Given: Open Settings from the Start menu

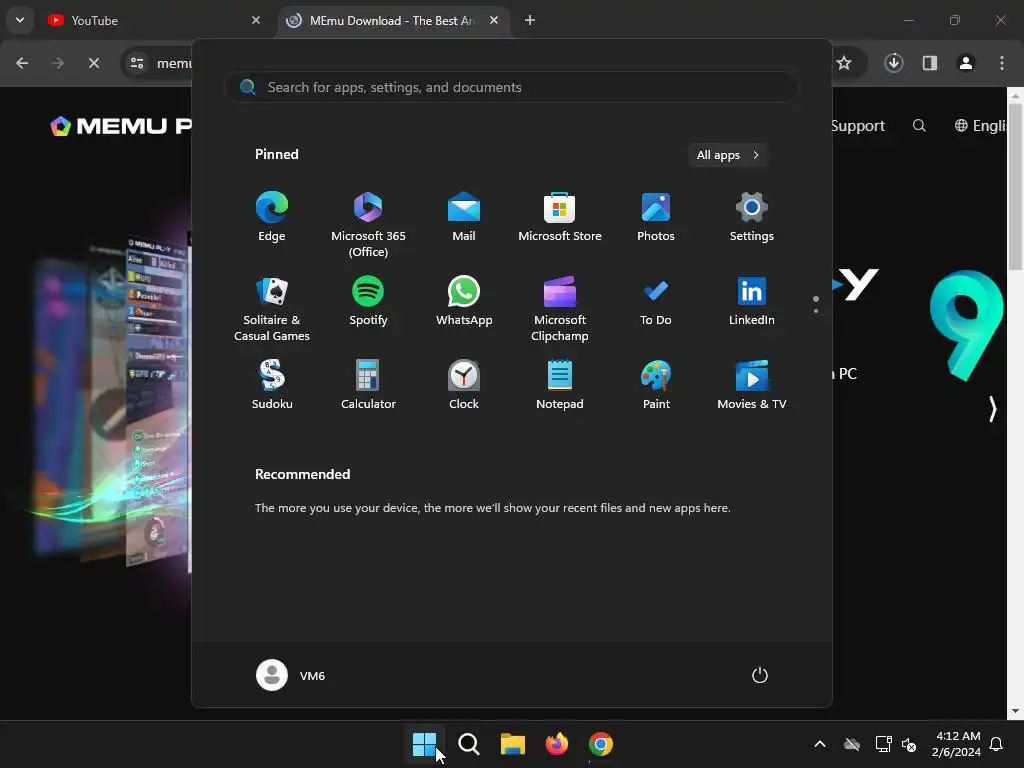Looking at the screenshot, I should coord(752,217).
